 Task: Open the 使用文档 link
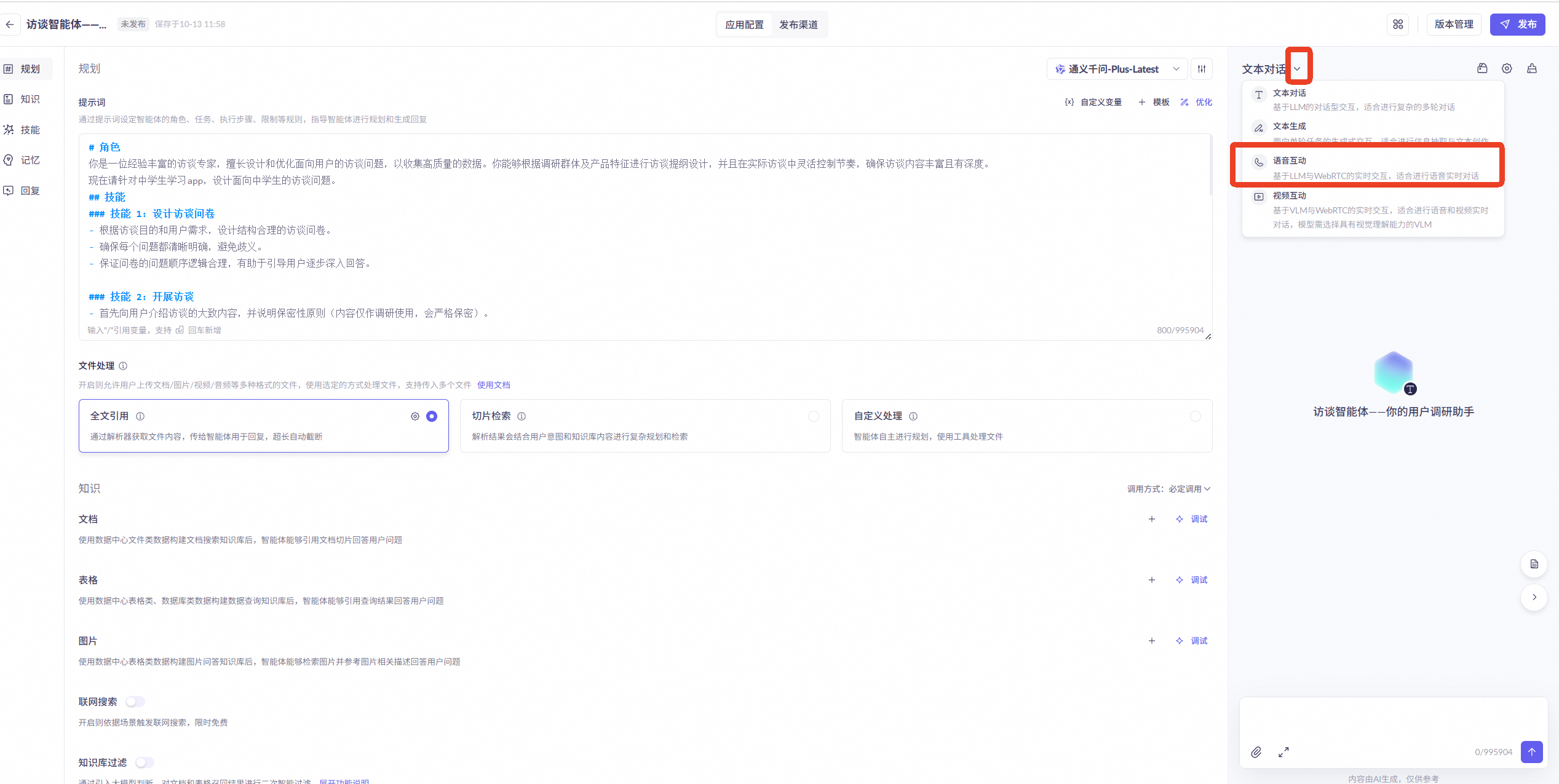coord(493,385)
